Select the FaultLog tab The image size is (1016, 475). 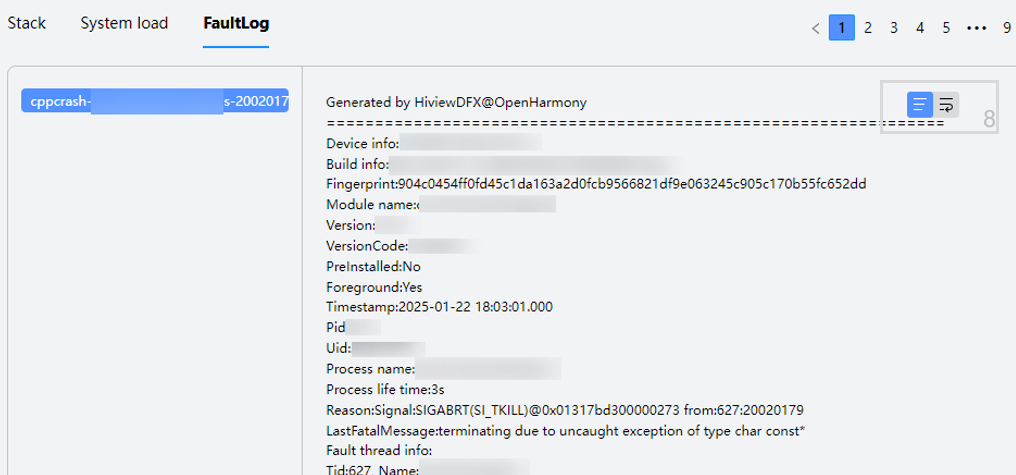click(236, 23)
